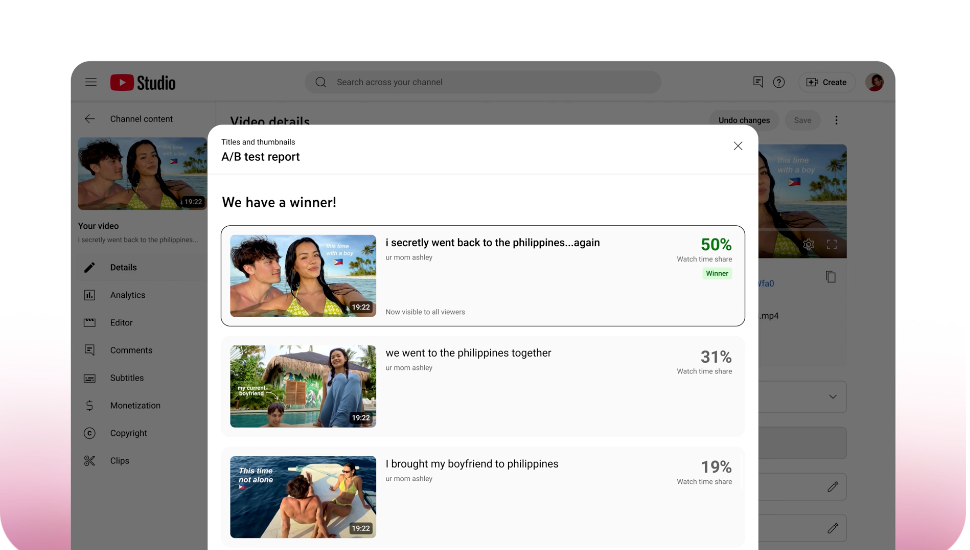Open the account avatar menu

875,82
